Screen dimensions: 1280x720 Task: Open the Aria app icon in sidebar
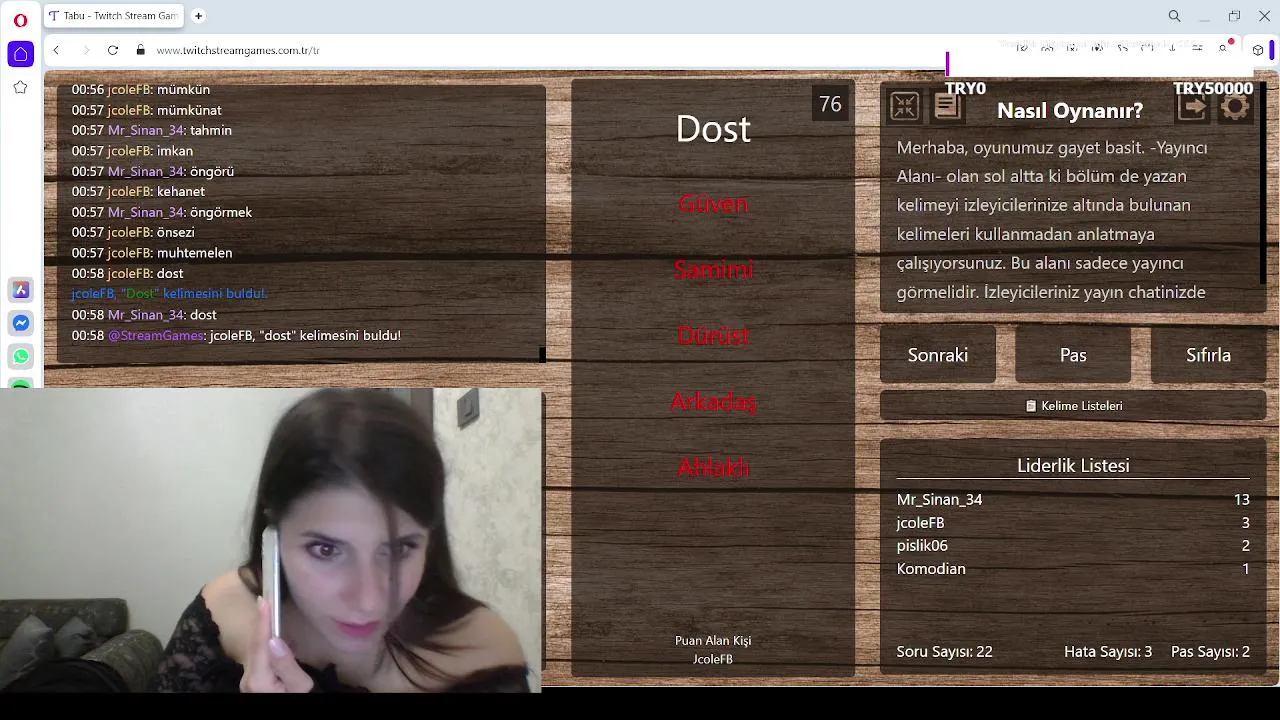point(21,290)
